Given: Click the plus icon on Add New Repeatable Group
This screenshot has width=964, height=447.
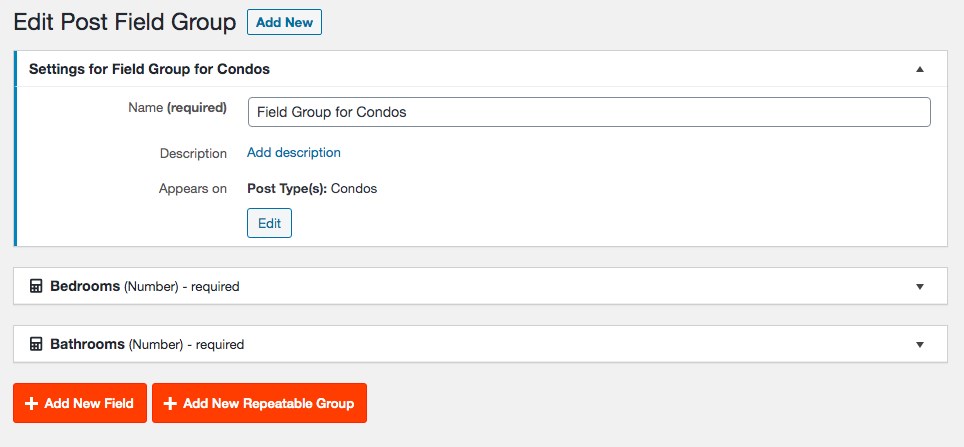Looking at the screenshot, I should 170,403.
